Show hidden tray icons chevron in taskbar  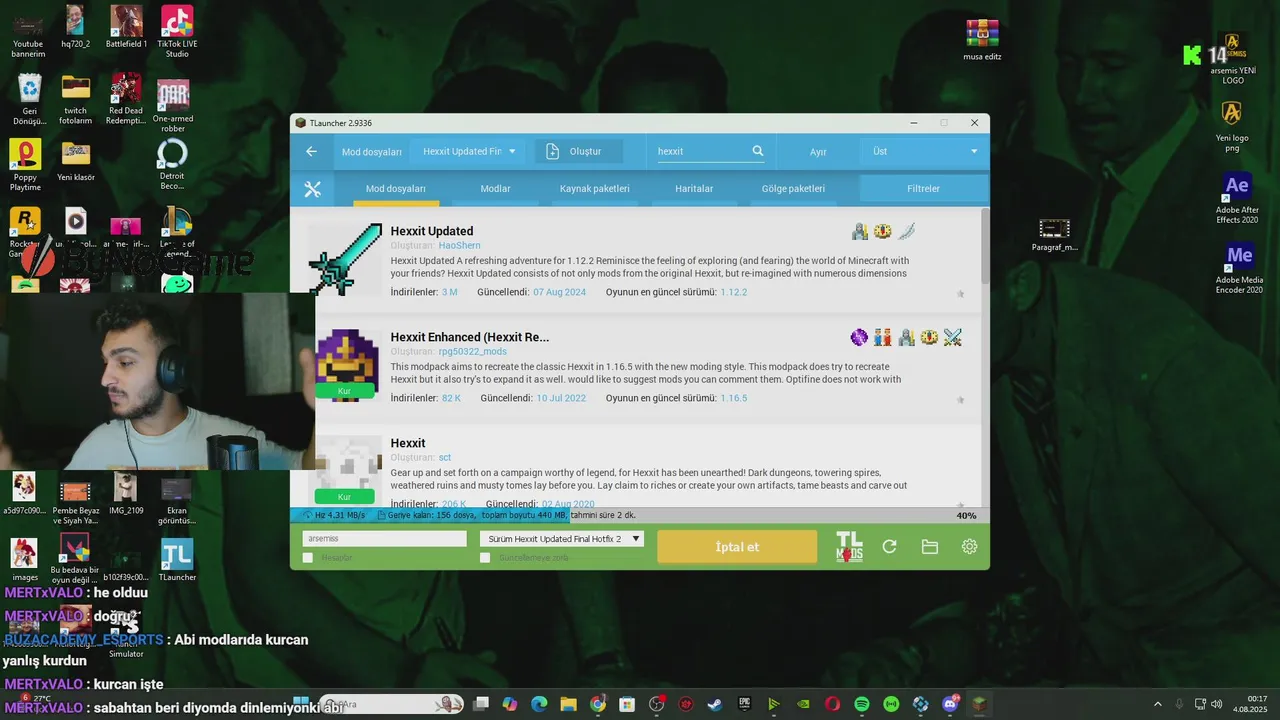click(1158, 704)
